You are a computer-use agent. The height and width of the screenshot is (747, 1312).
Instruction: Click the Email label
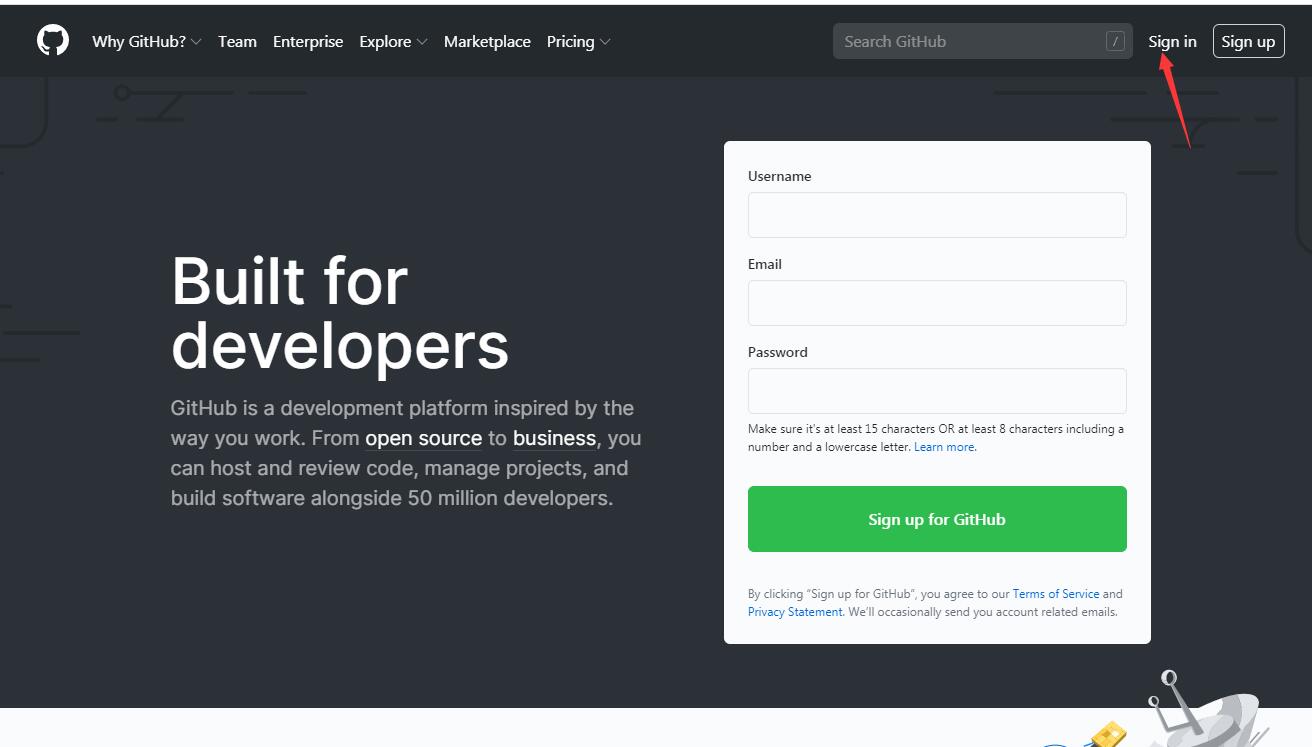pyautogui.click(x=765, y=264)
